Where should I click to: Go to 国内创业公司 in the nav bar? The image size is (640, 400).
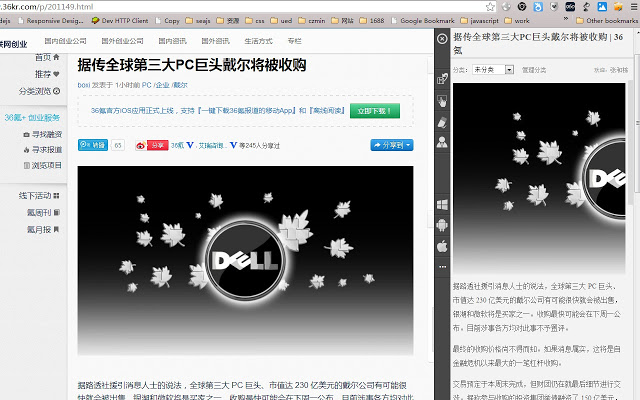click(x=65, y=41)
